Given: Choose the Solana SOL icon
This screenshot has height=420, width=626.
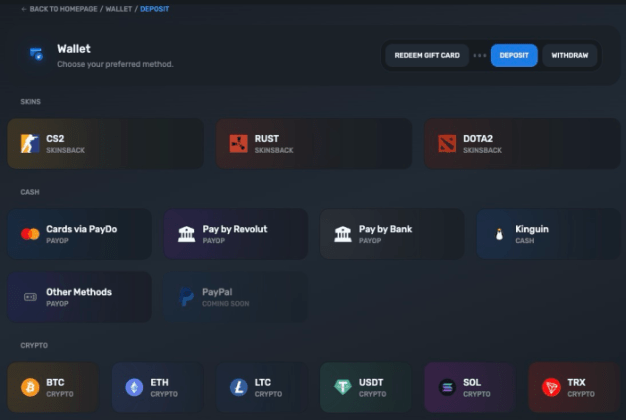Looking at the screenshot, I should (446, 387).
